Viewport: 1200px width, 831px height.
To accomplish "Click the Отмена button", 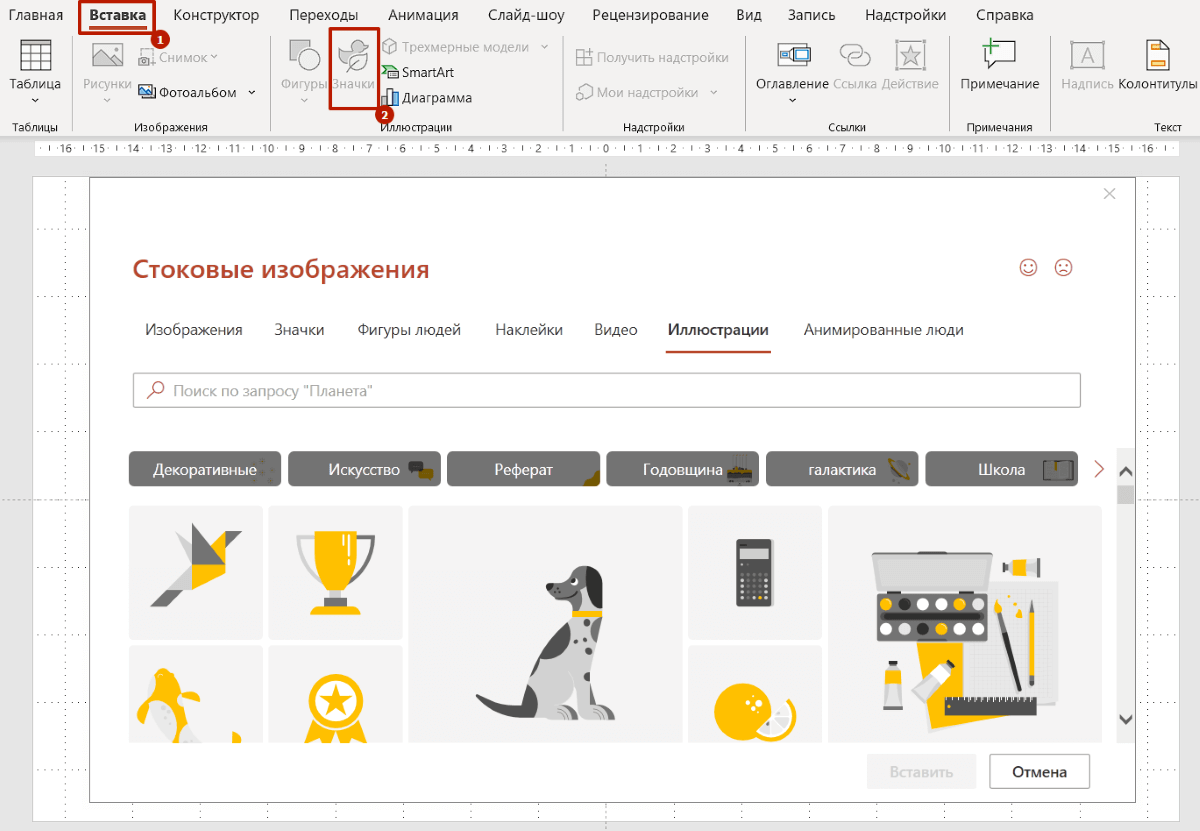I will [1039, 772].
